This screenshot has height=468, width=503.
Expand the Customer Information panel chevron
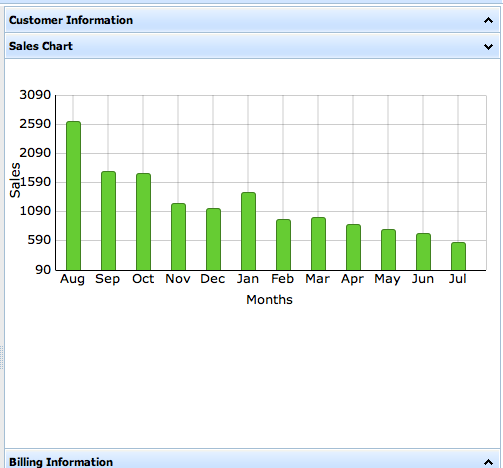click(488, 20)
